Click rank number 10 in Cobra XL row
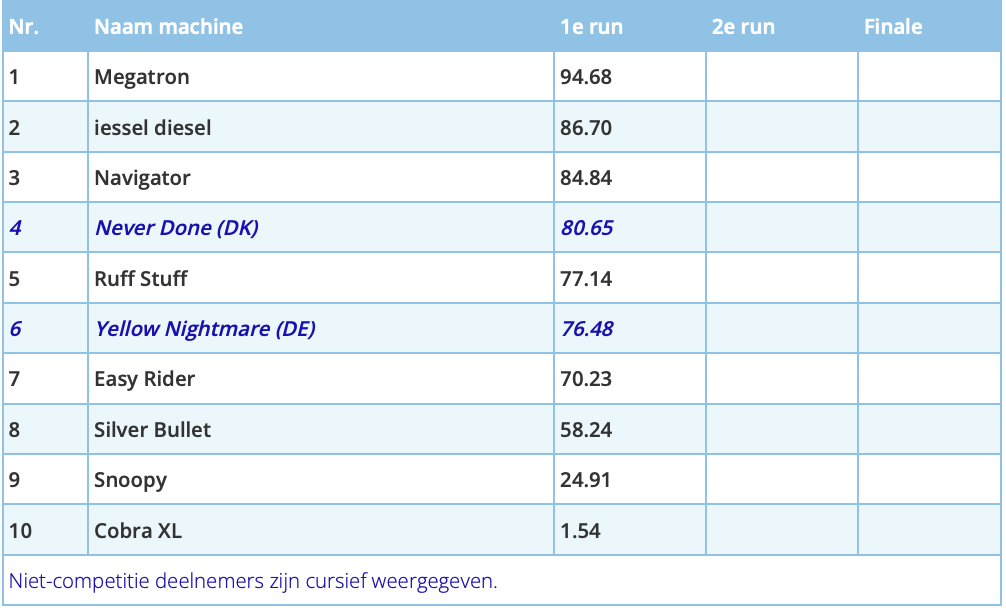 21,531
